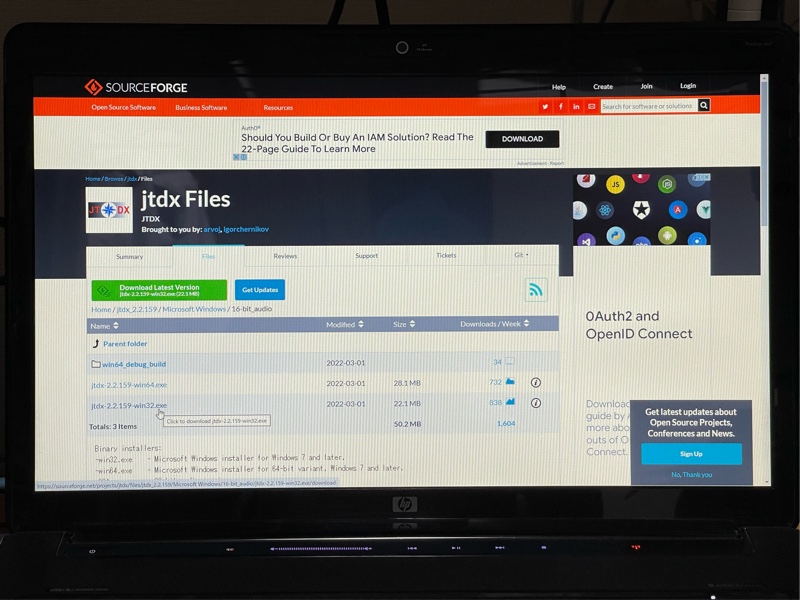Open the win64_debug_build folder
The width and height of the screenshot is (800, 600).
(x=134, y=364)
